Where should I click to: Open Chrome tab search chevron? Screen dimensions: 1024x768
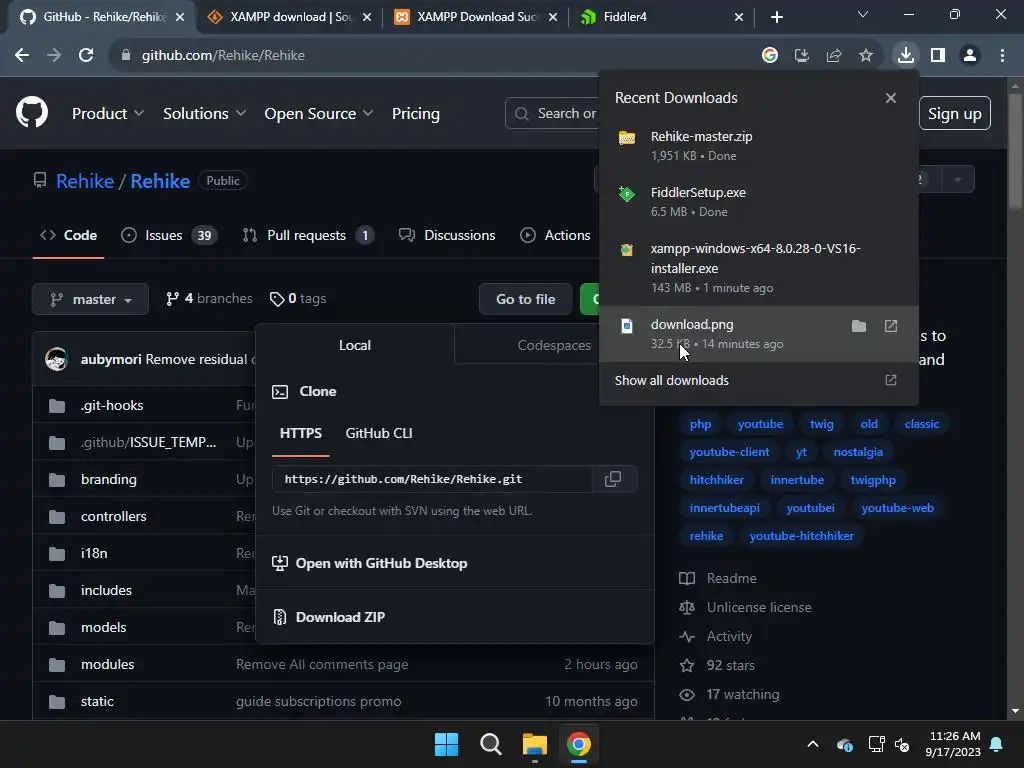(x=863, y=14)
